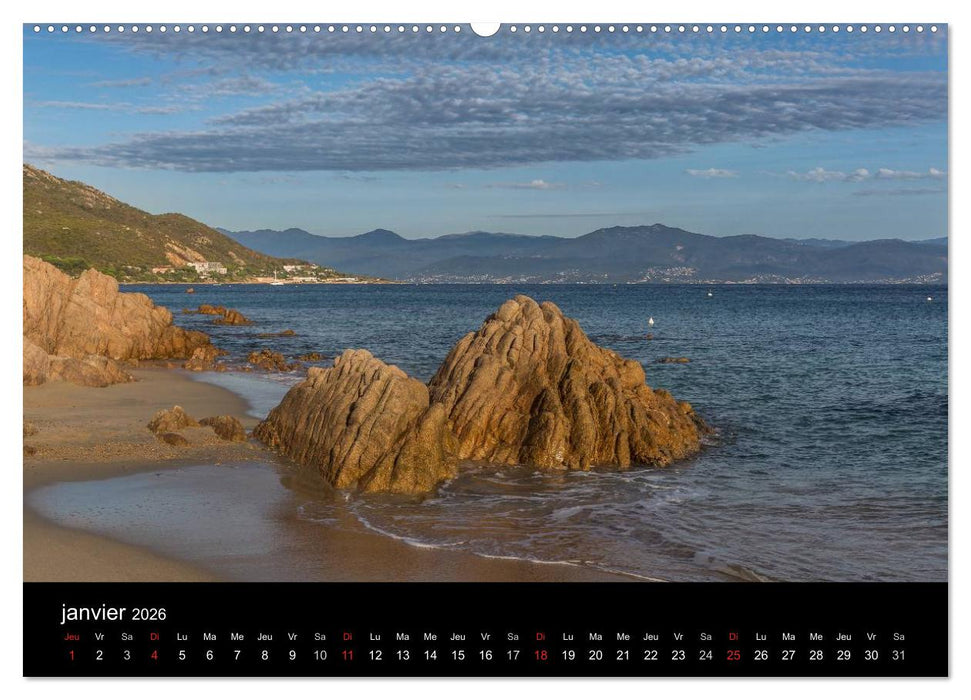971x700 pixels.
Task: Select the red 'Di' weekday label
Action: click(x=152, y=635)
